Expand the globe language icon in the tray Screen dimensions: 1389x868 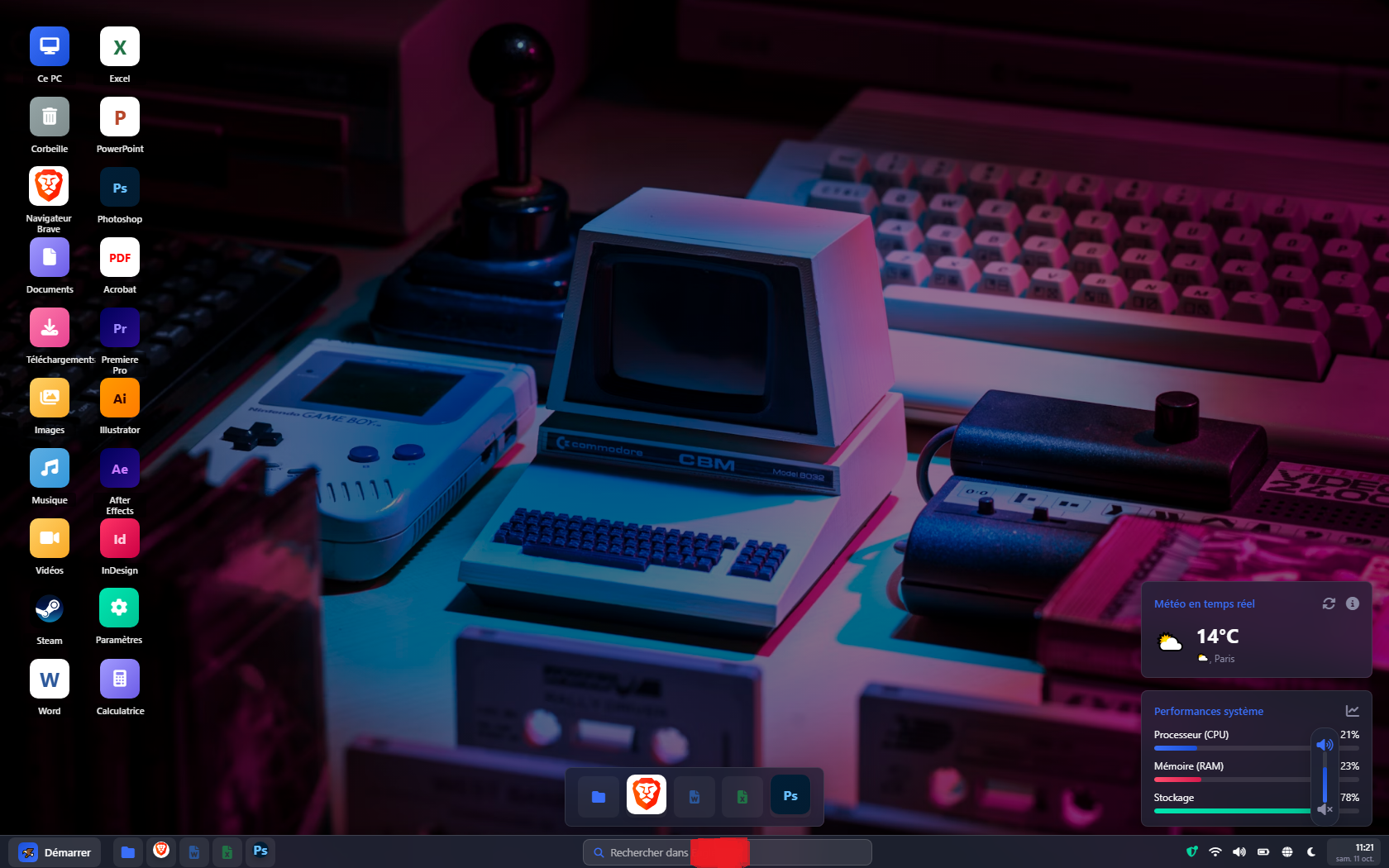tap(1287, 851)
